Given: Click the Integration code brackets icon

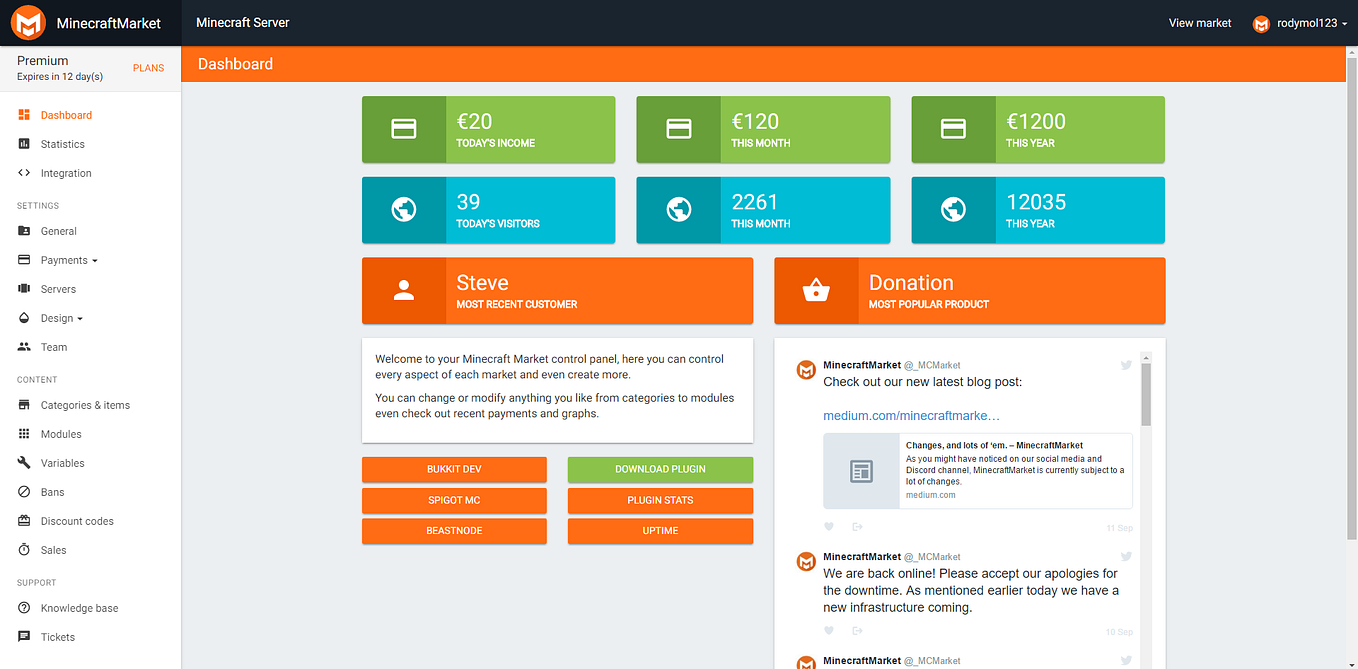Looking at the screenshot, I should pyautogui.click(x=24, y=173).
